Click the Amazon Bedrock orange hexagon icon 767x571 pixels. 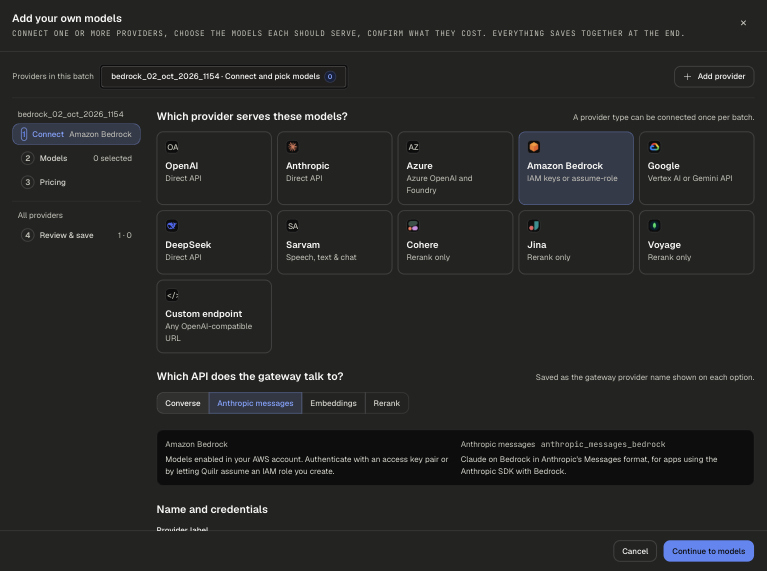534,147
